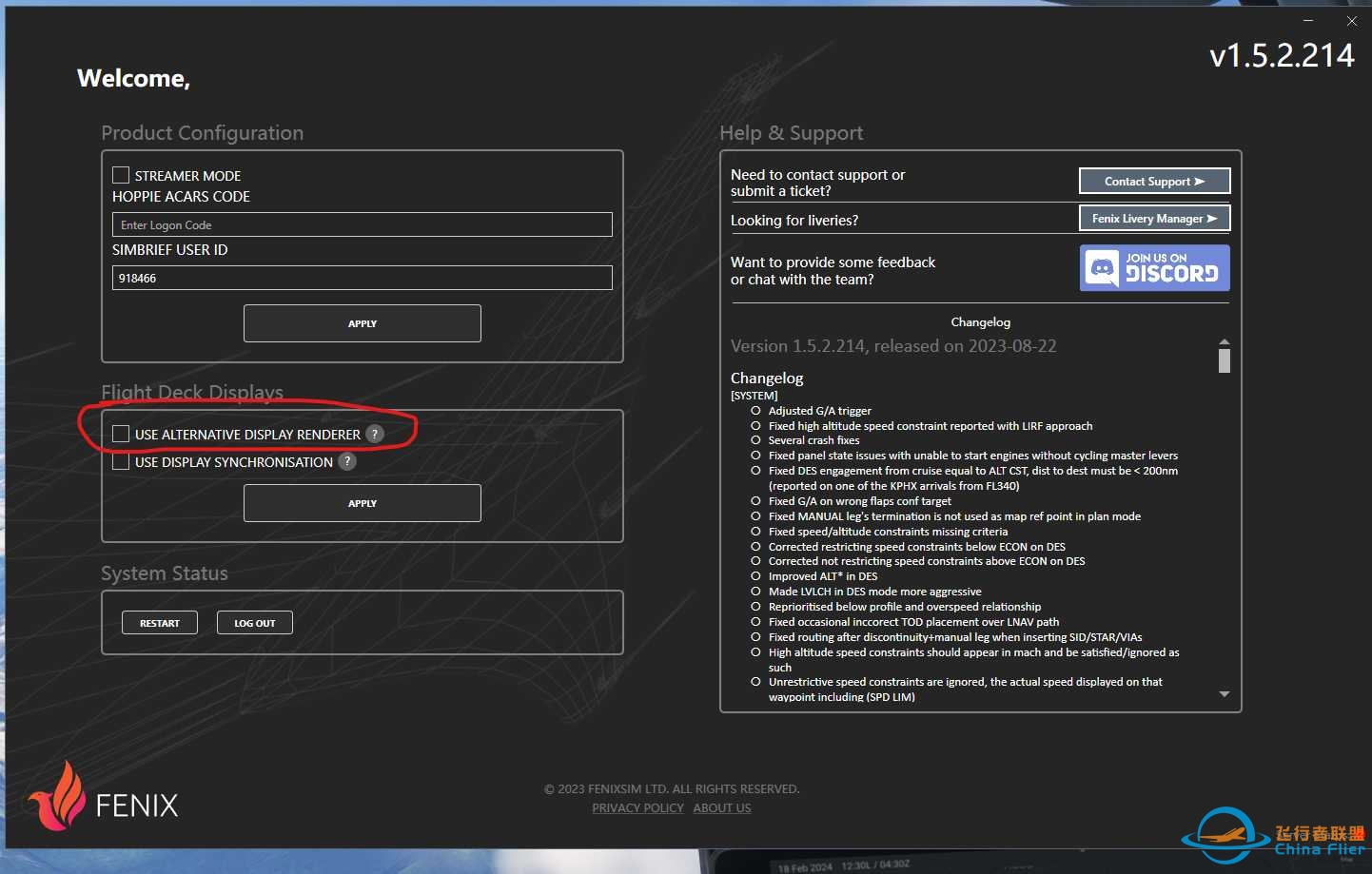Apply the Flight Deck Displays settings

pos(362,503)
